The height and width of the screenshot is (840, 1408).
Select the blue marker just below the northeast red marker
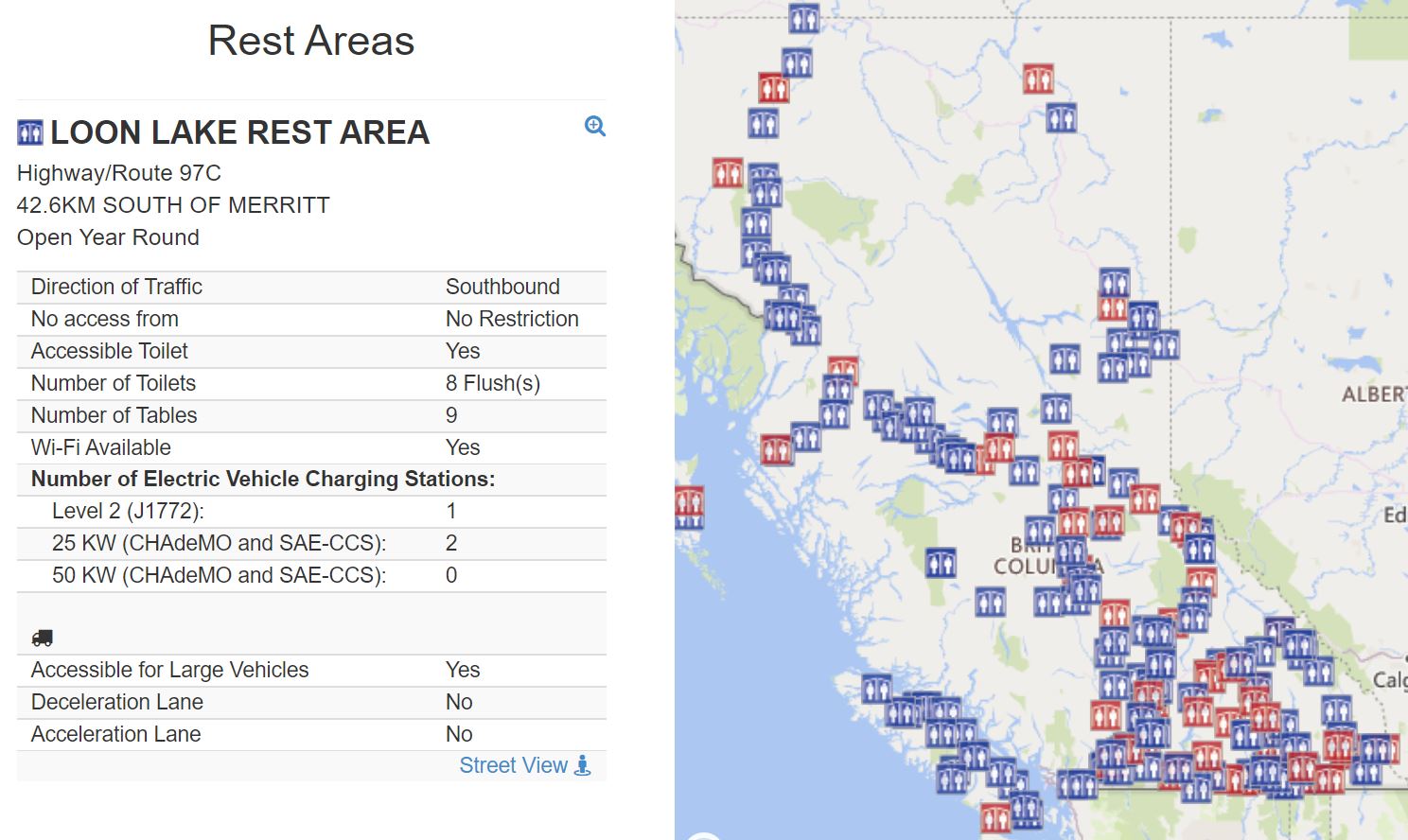[x=1062, y=118]
